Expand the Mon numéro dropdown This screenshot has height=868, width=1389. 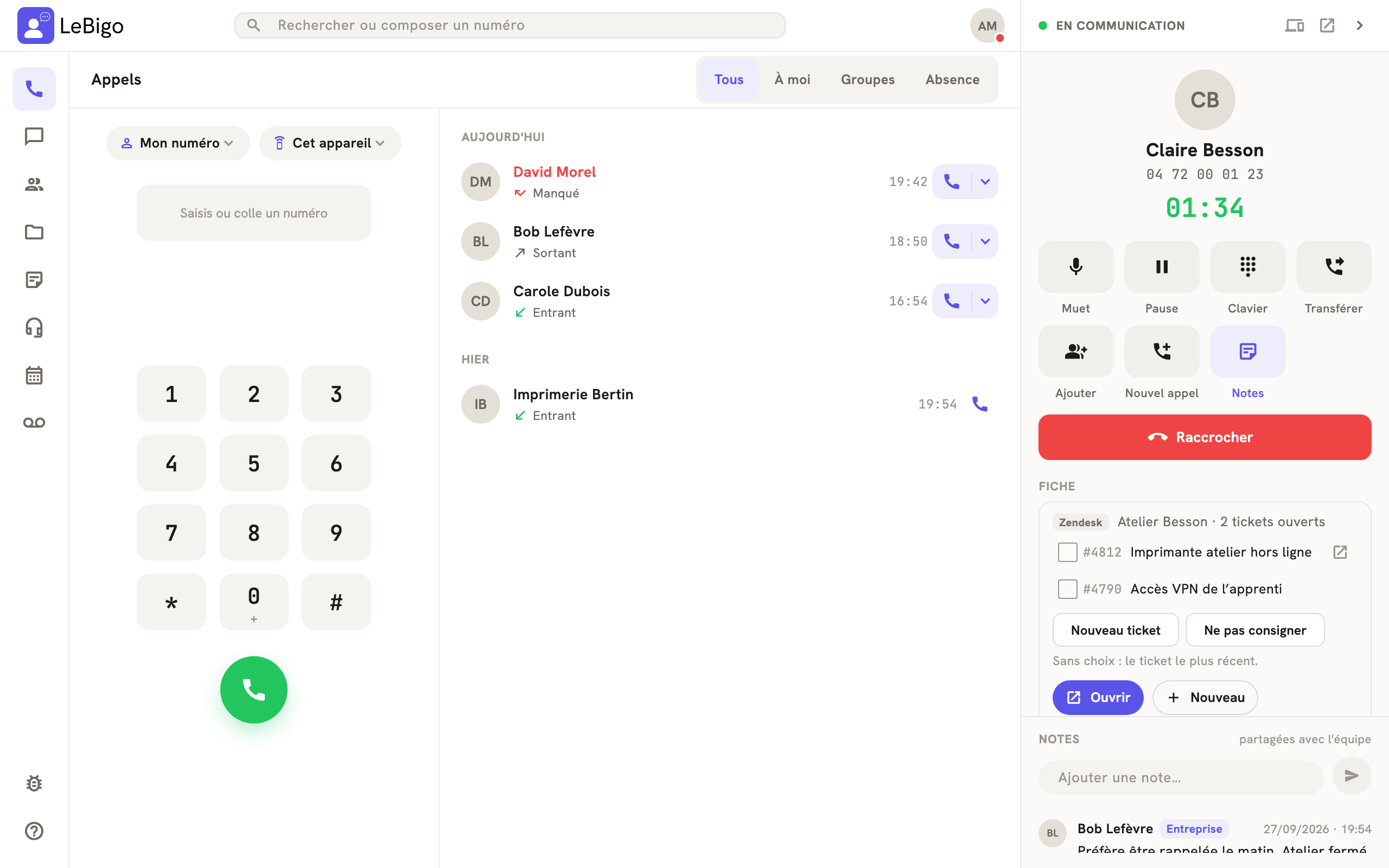(178, 143)
